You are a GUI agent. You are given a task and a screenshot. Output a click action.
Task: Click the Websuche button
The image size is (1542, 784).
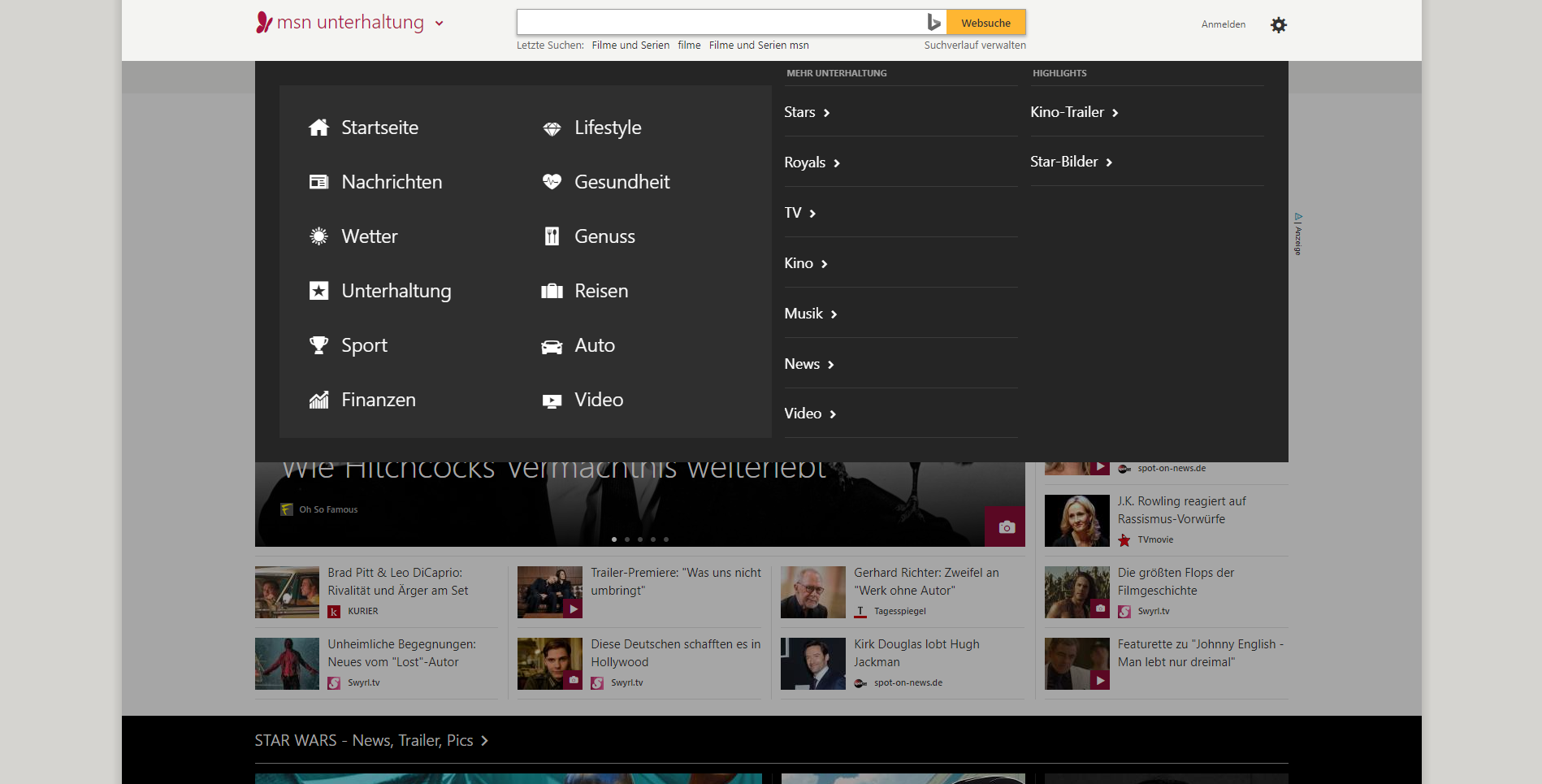[986, 23]
